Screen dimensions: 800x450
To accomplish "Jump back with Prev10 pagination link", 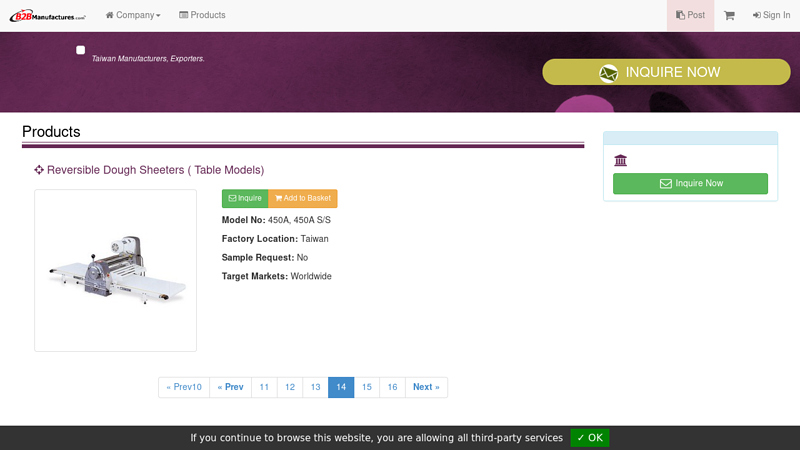I will point(184,387).
